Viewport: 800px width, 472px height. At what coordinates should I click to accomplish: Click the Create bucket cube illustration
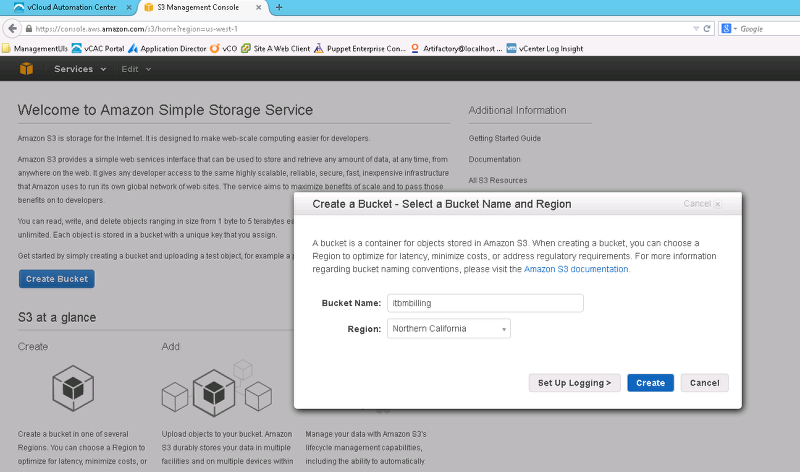pos(73,388)
